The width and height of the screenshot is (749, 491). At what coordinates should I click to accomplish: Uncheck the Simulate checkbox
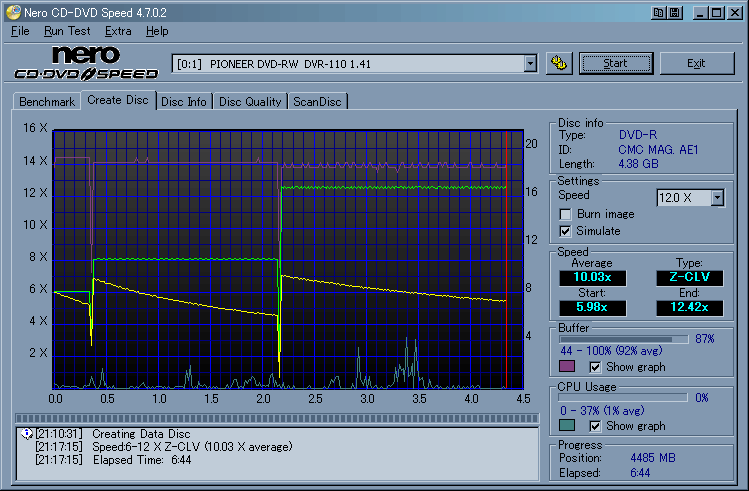point(566,231)
